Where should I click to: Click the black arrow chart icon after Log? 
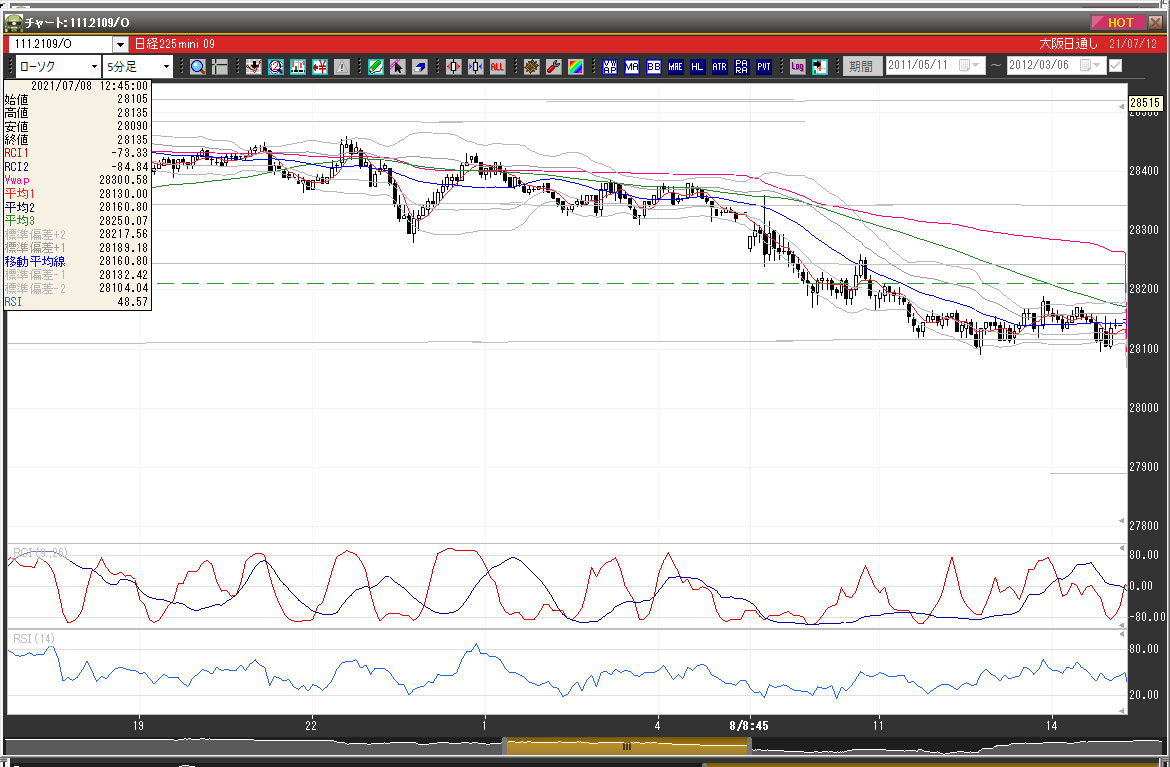(x=819, y=67)
